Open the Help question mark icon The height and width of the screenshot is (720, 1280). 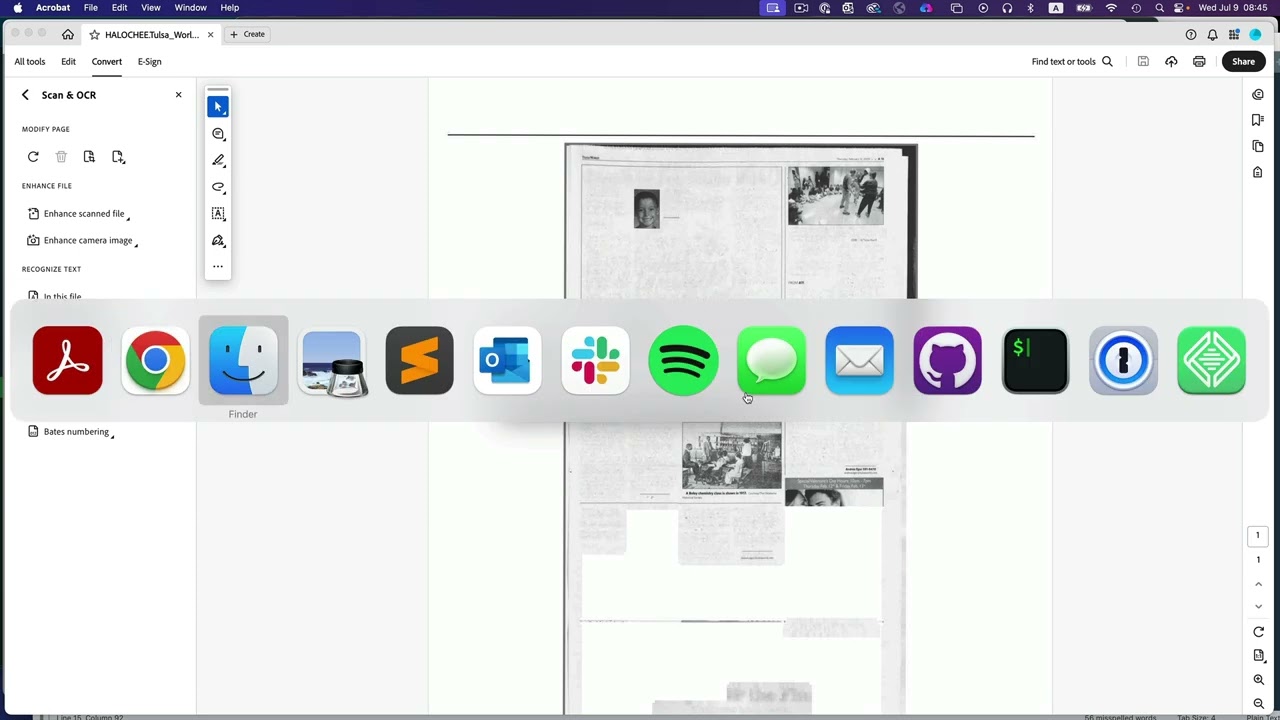pos(1191,34)
